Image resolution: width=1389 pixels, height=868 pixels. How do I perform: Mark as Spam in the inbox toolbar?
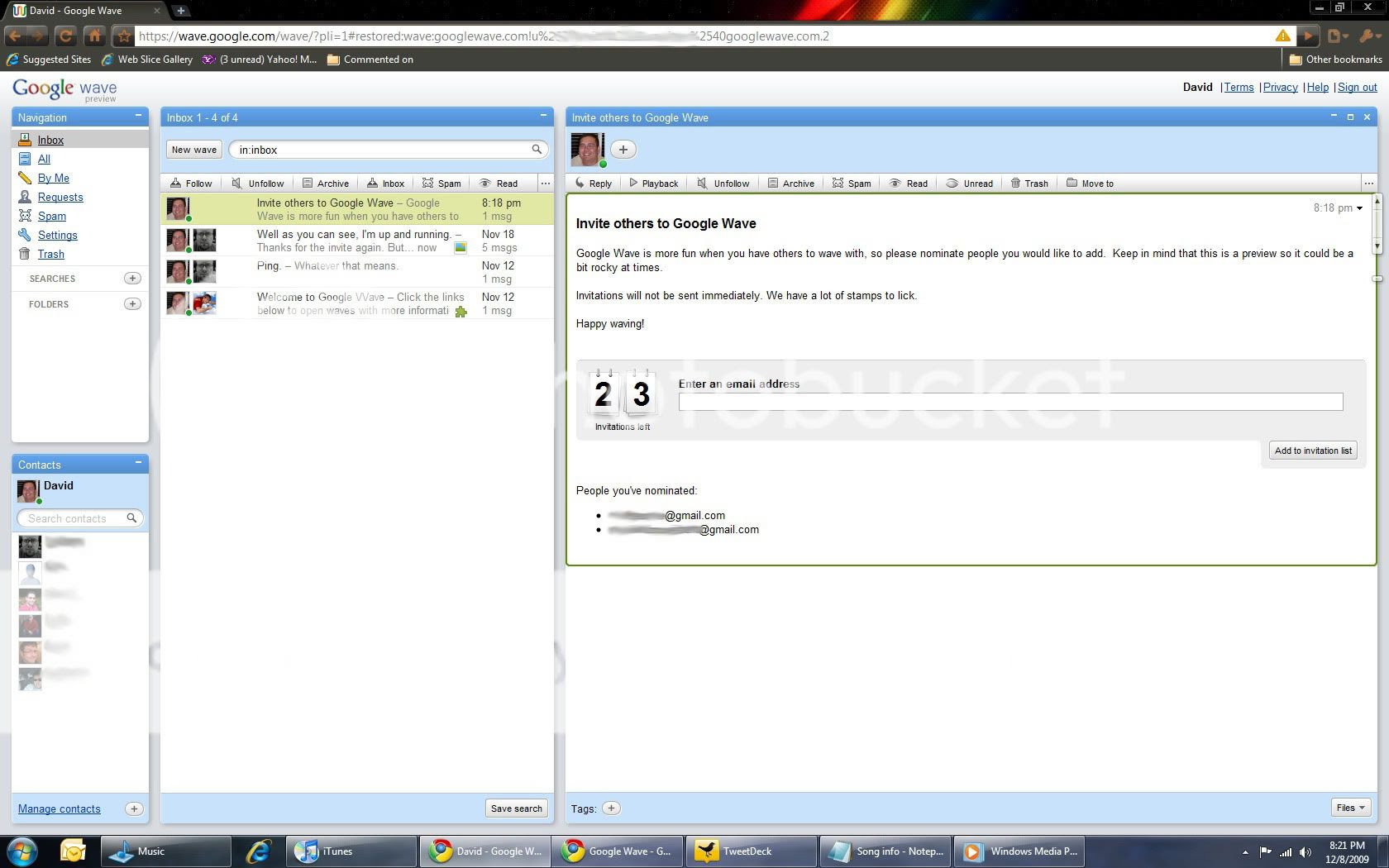442,184
